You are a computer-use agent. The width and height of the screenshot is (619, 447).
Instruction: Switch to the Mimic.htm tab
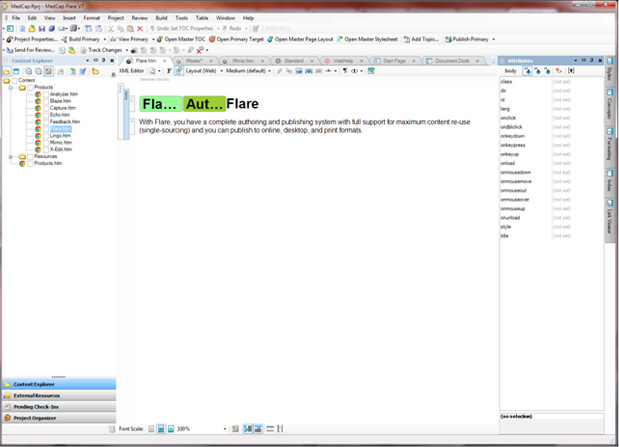242,61
